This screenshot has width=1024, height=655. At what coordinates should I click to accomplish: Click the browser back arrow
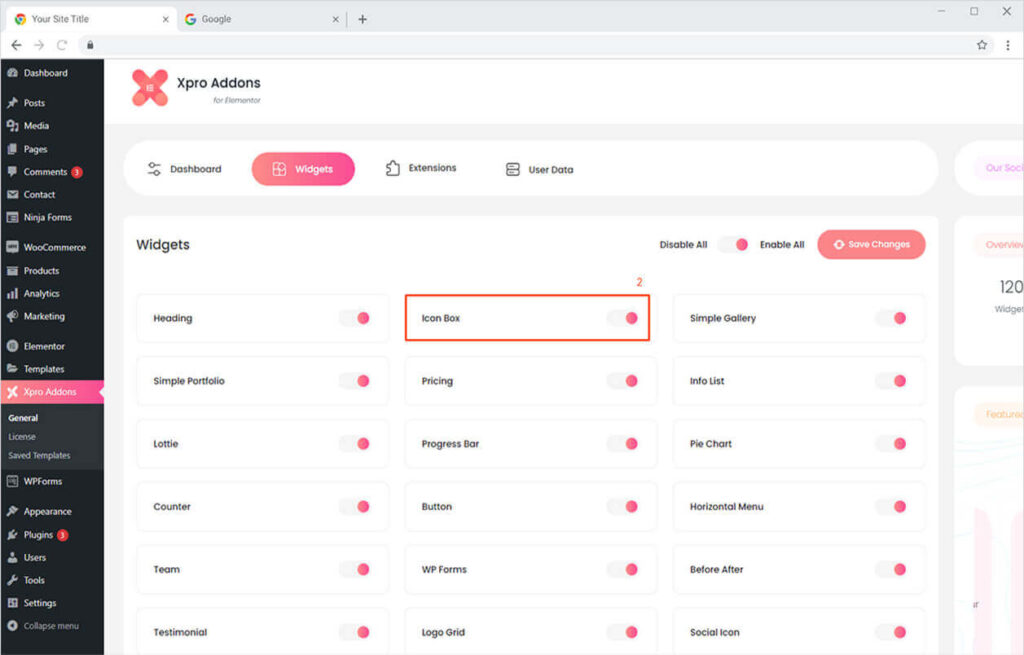click(16, 45)
